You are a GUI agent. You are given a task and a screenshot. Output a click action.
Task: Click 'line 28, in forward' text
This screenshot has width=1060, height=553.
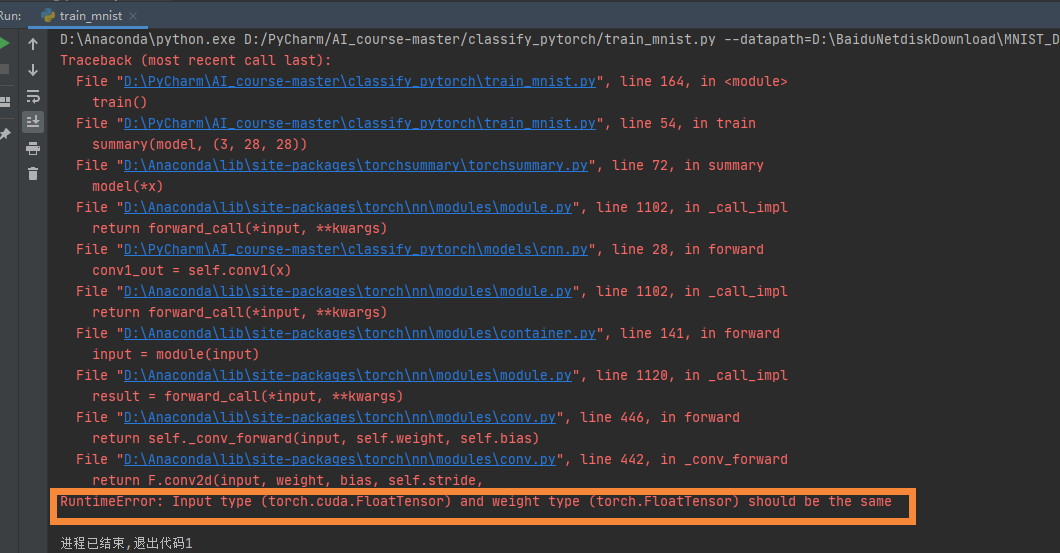(x=688, y=249)
